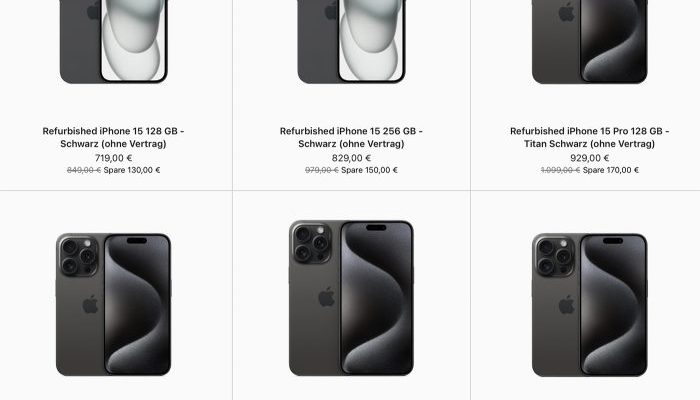
Task: Click the 829,00 € price
Action: click(351, 158)
